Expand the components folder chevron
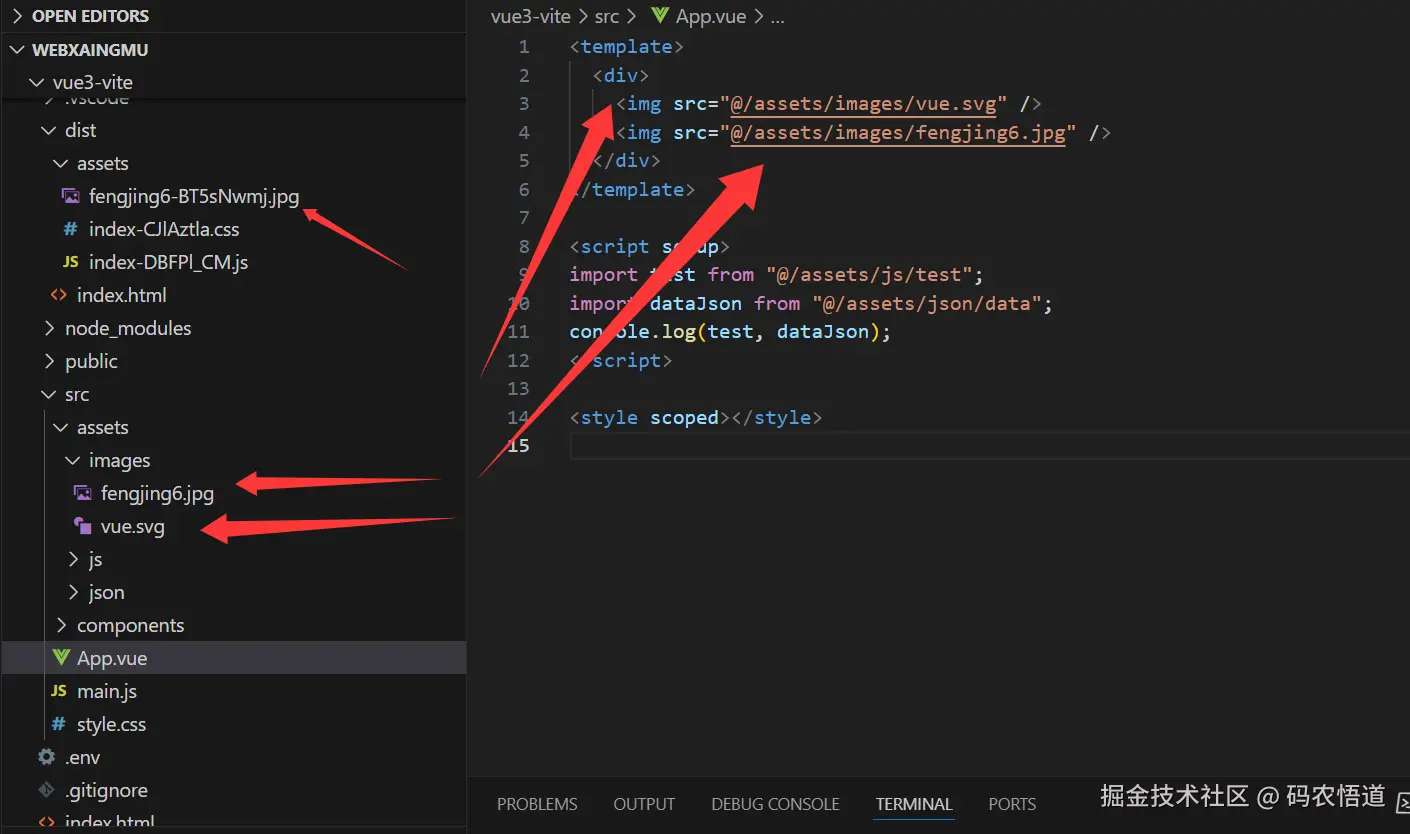The image size is (1410, 834). point(61,626)
